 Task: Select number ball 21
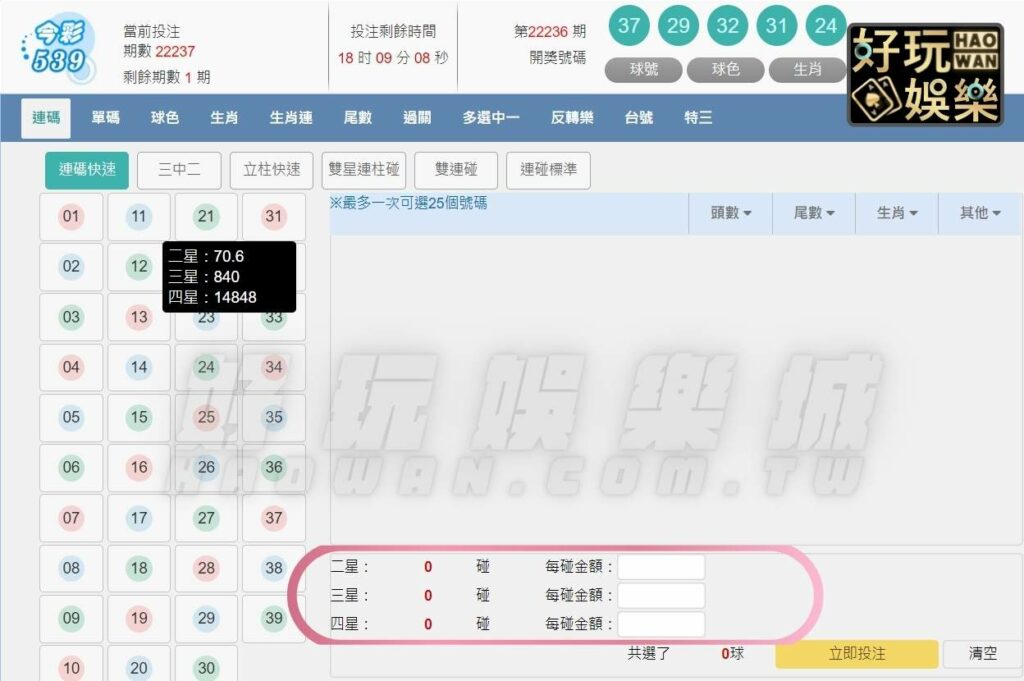206,216
